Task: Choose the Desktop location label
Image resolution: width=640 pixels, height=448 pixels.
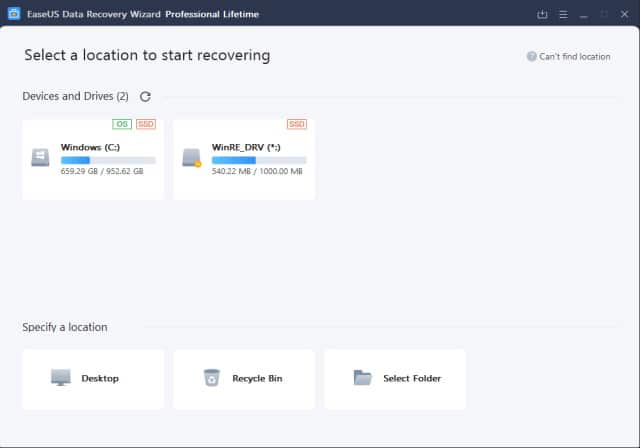Action: tap(100, 378)
